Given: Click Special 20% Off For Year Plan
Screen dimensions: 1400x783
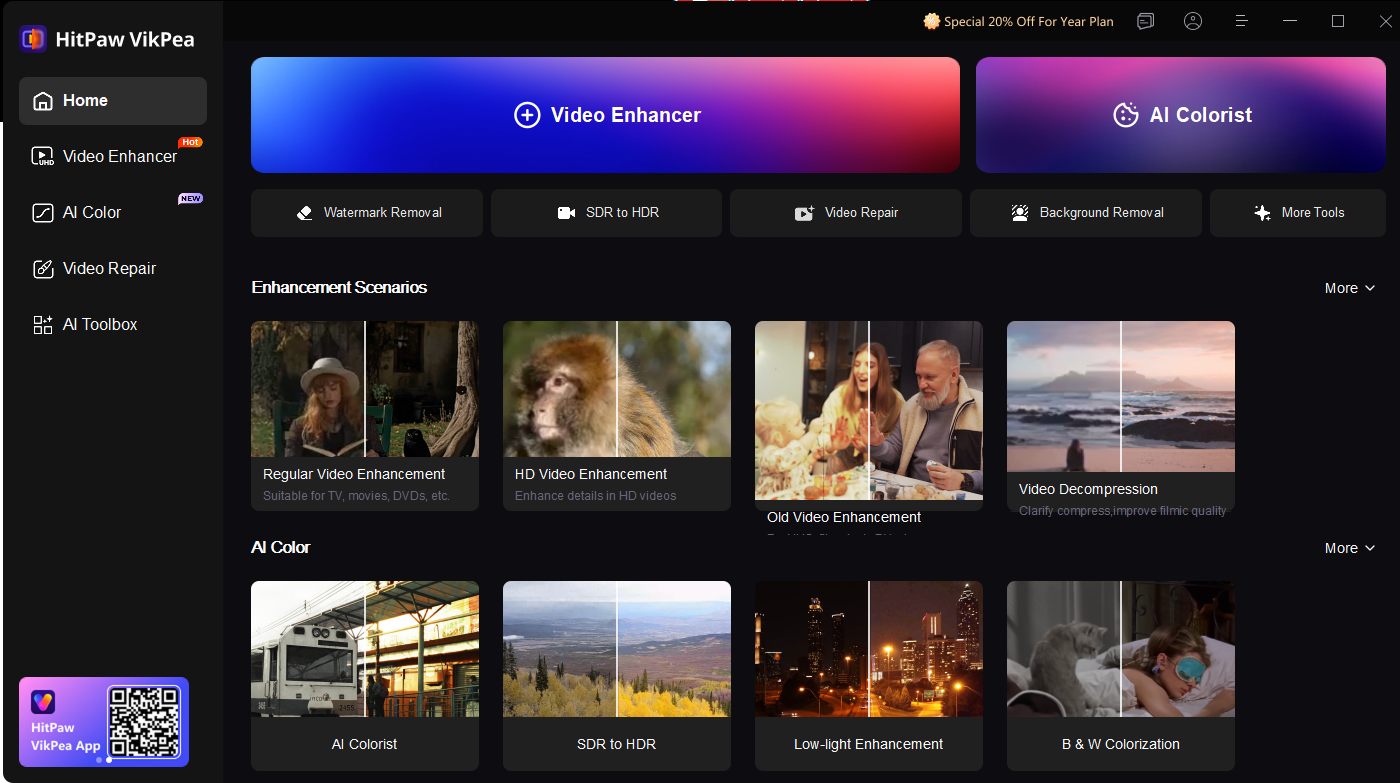Looking at the screenshot, I should 1018,21.
